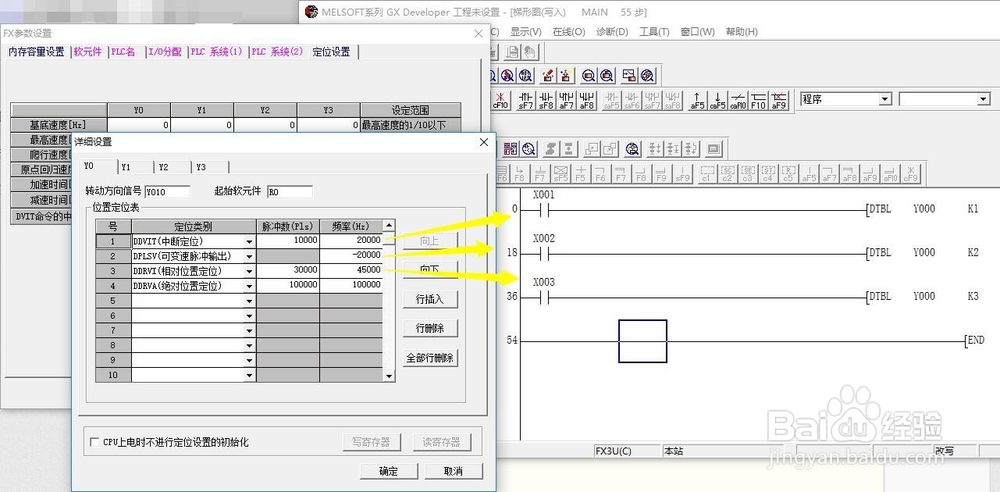Activate the F10 draw line tool
The image size is (1000, 492).
click(758, 100)
